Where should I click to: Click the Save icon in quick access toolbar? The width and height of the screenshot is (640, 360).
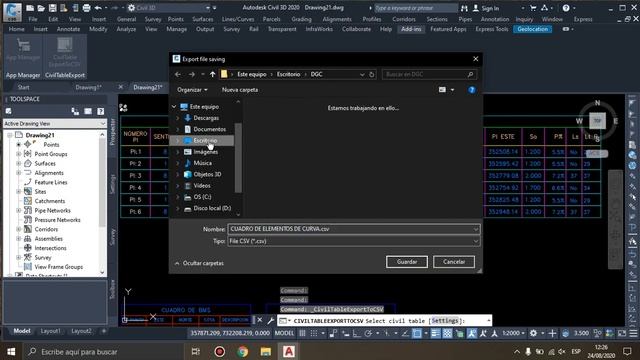tap(52, 8)
